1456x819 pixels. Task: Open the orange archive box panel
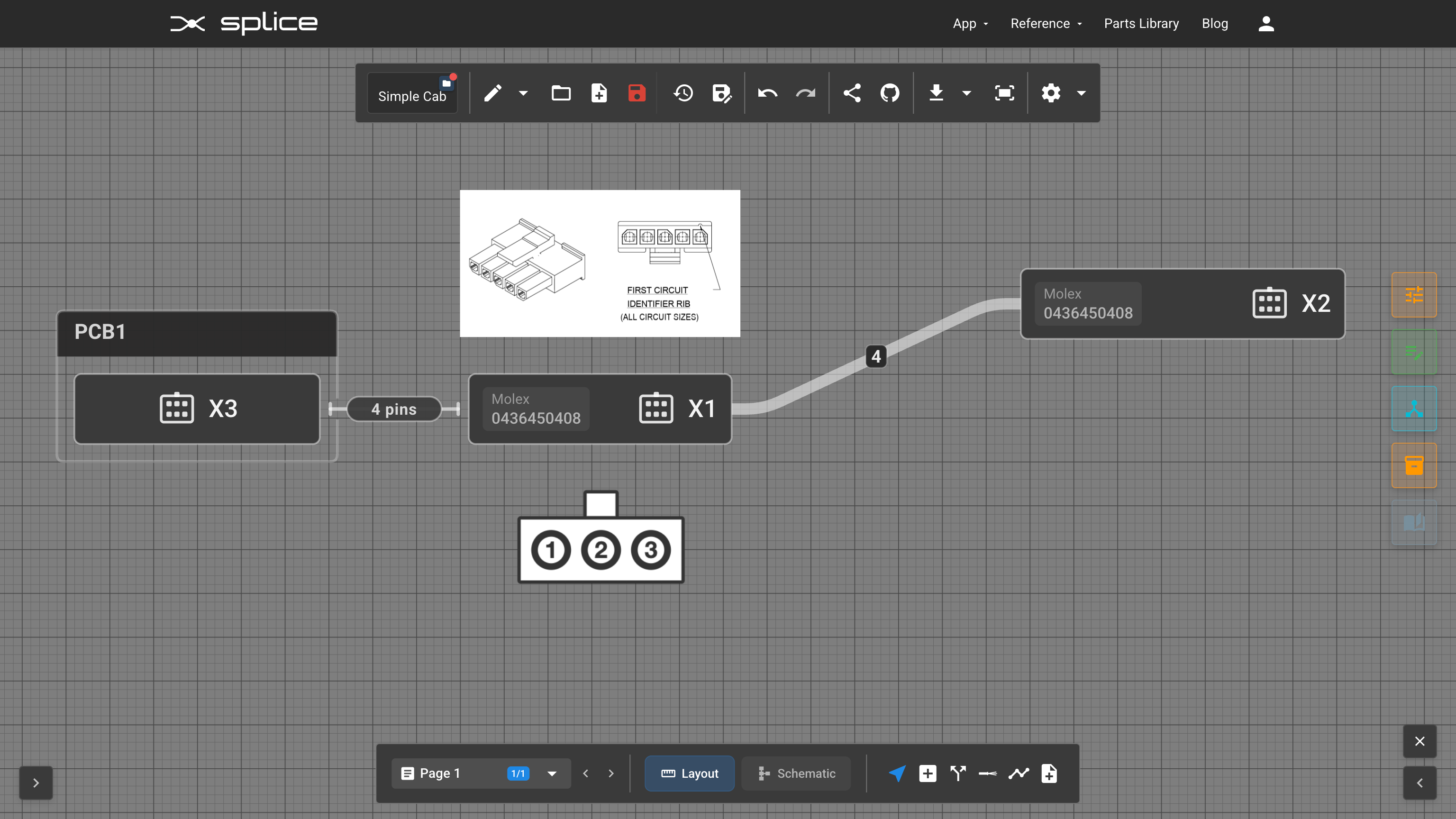coord(1414,465)
